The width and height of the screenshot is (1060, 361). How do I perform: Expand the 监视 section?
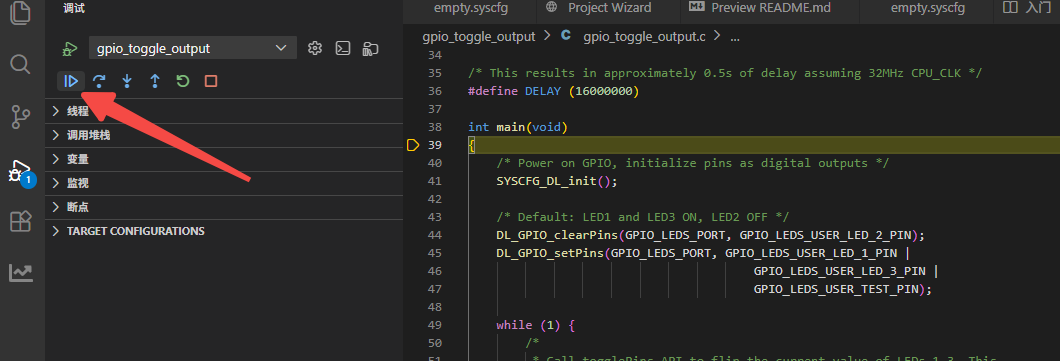tap(224, 183)
